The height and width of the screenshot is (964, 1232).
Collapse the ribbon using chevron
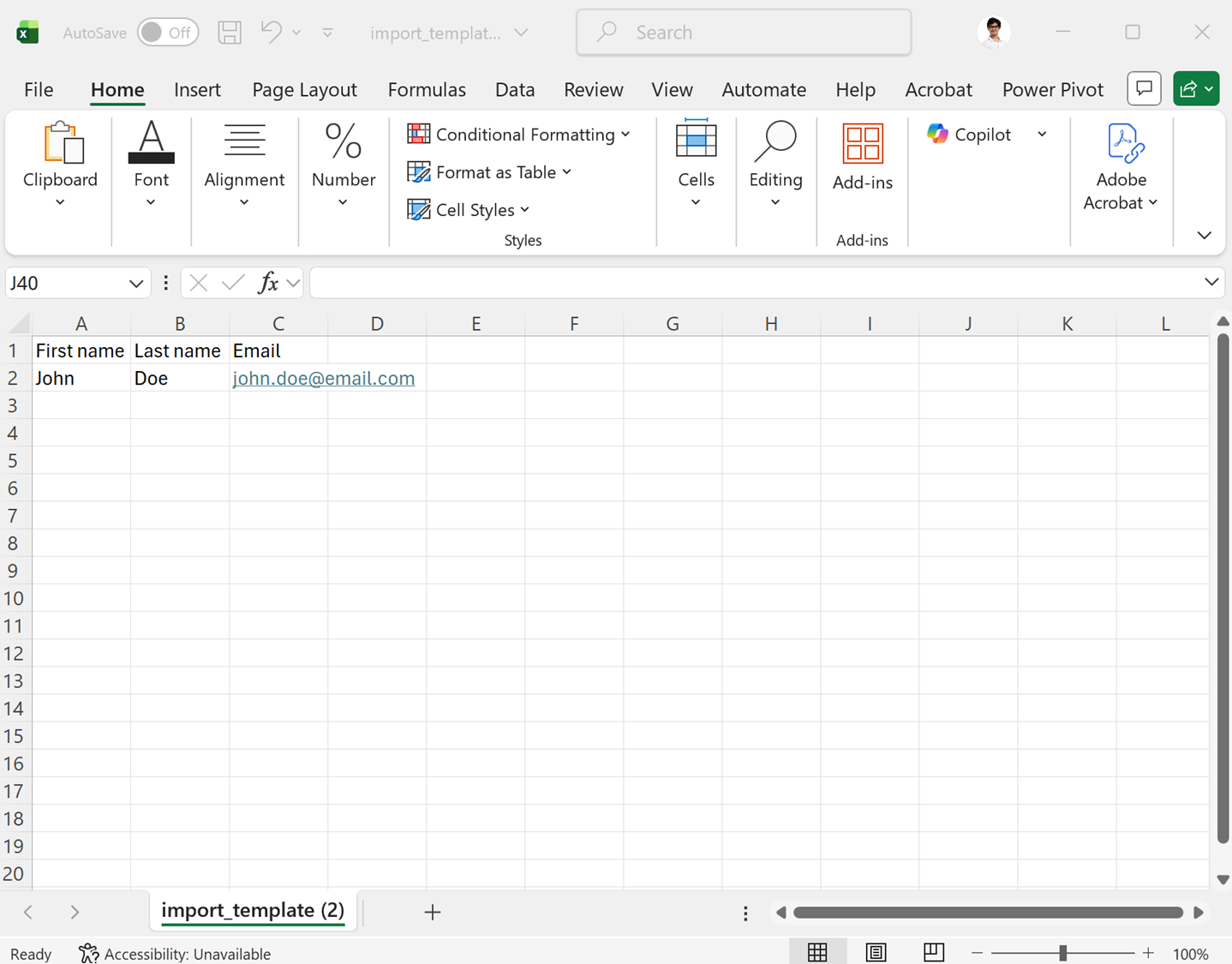(1204, 236)
